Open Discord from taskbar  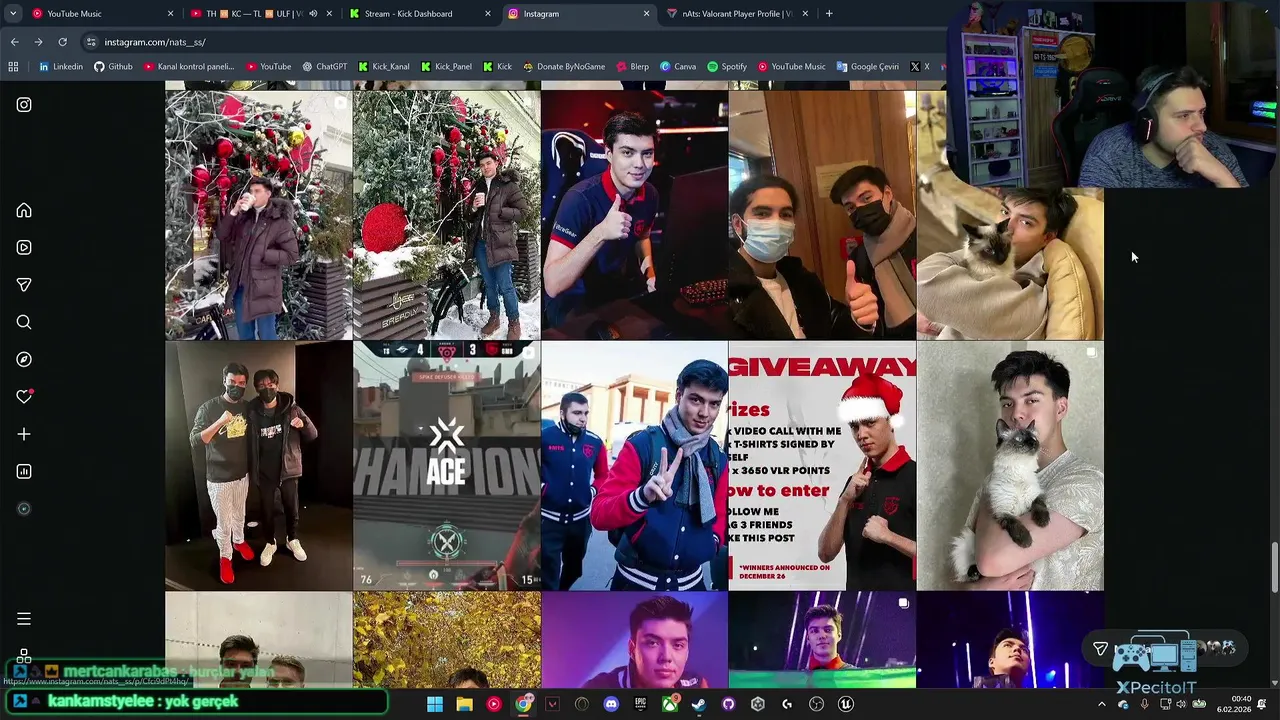[611, 704]
